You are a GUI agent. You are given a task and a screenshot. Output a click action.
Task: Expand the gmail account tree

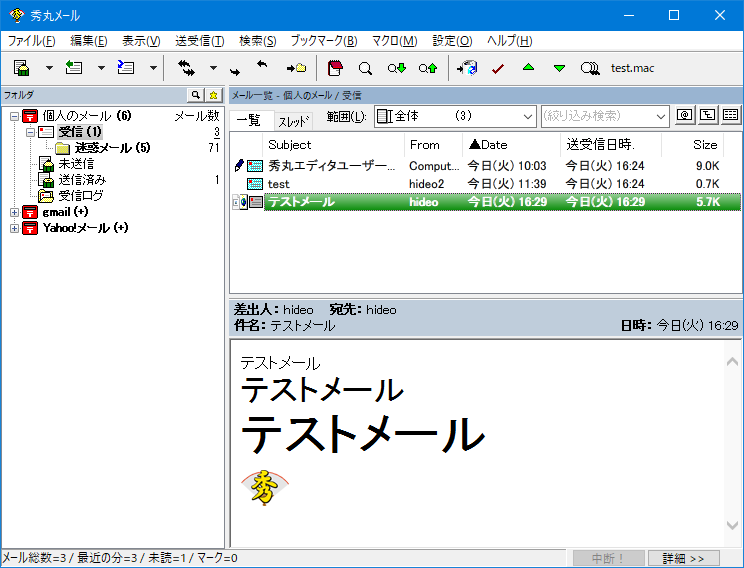pyautogui.click(x=14, y=212)
